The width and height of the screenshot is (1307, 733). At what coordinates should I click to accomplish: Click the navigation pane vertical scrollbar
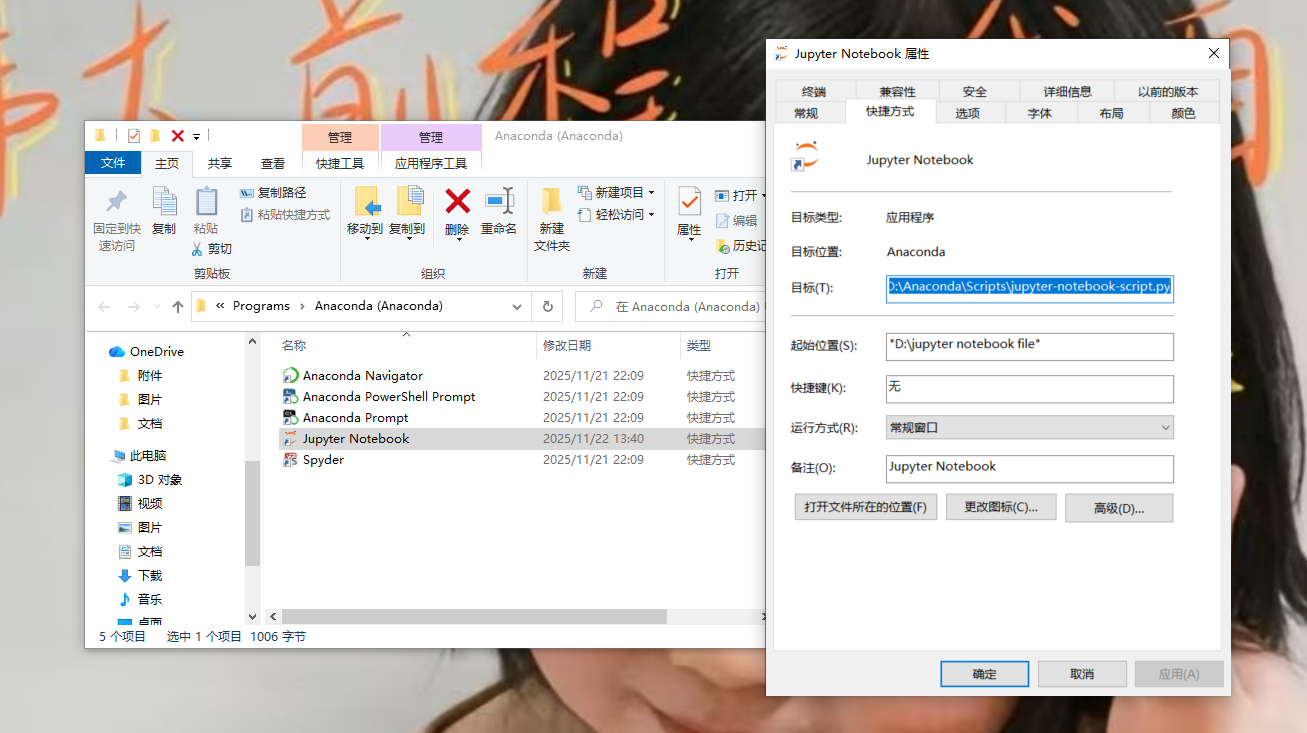point(252,512)
